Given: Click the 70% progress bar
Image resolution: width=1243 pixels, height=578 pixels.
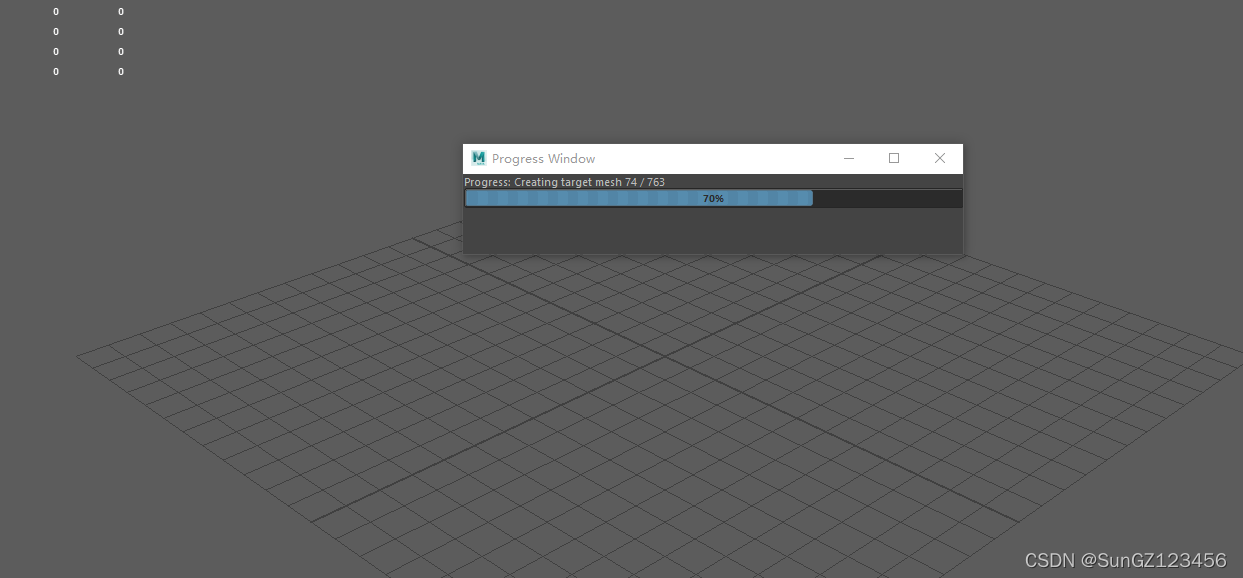Looking at the screenshot, I should pyautogui.click(x=713, y=199).
